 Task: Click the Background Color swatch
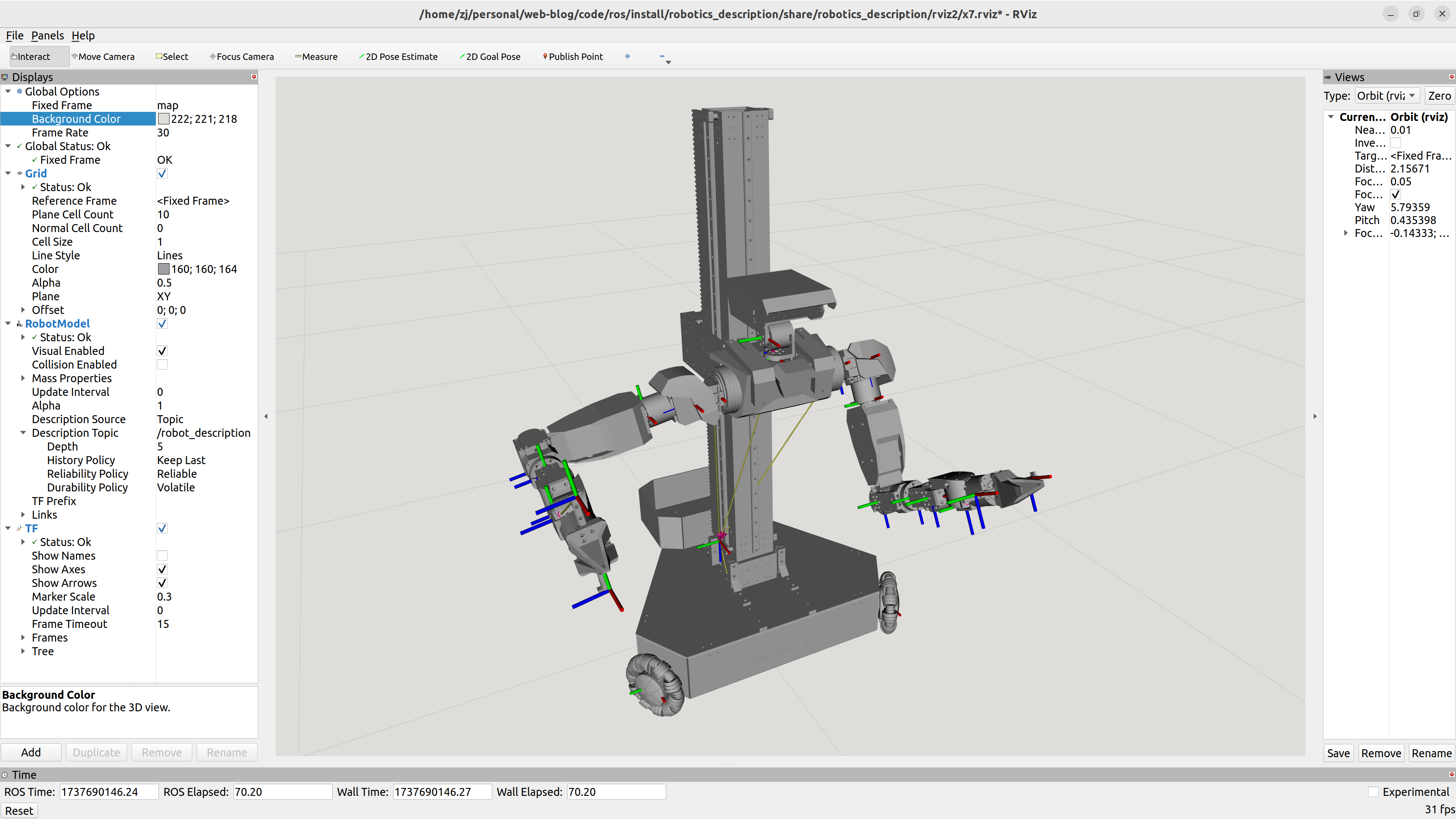(163, 119)
